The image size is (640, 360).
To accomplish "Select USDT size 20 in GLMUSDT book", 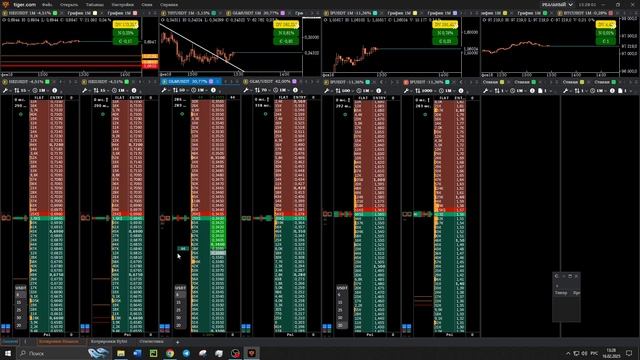I will coord(180,326).
